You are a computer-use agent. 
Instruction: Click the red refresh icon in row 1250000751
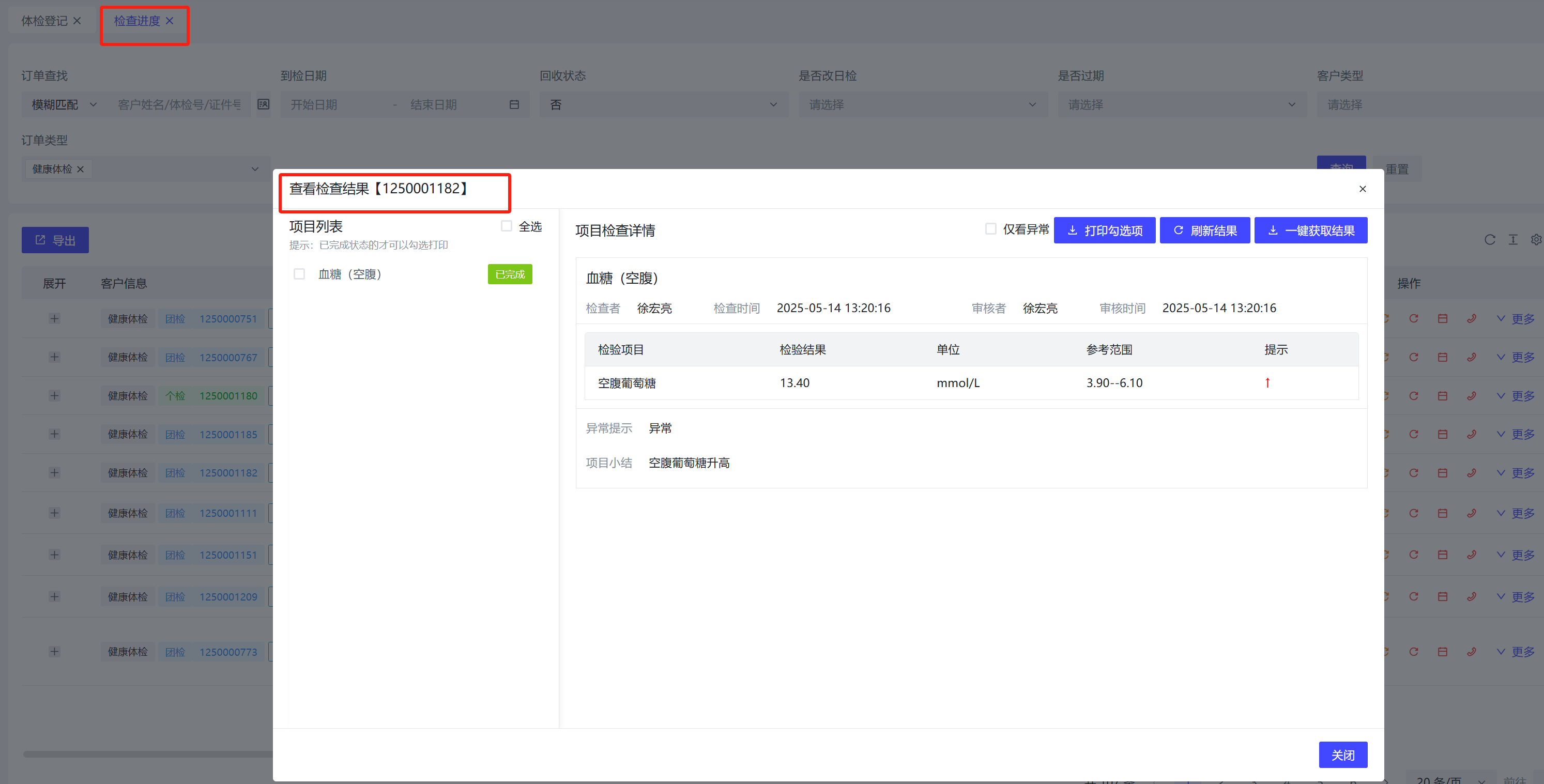click(x=1413, y=318)
